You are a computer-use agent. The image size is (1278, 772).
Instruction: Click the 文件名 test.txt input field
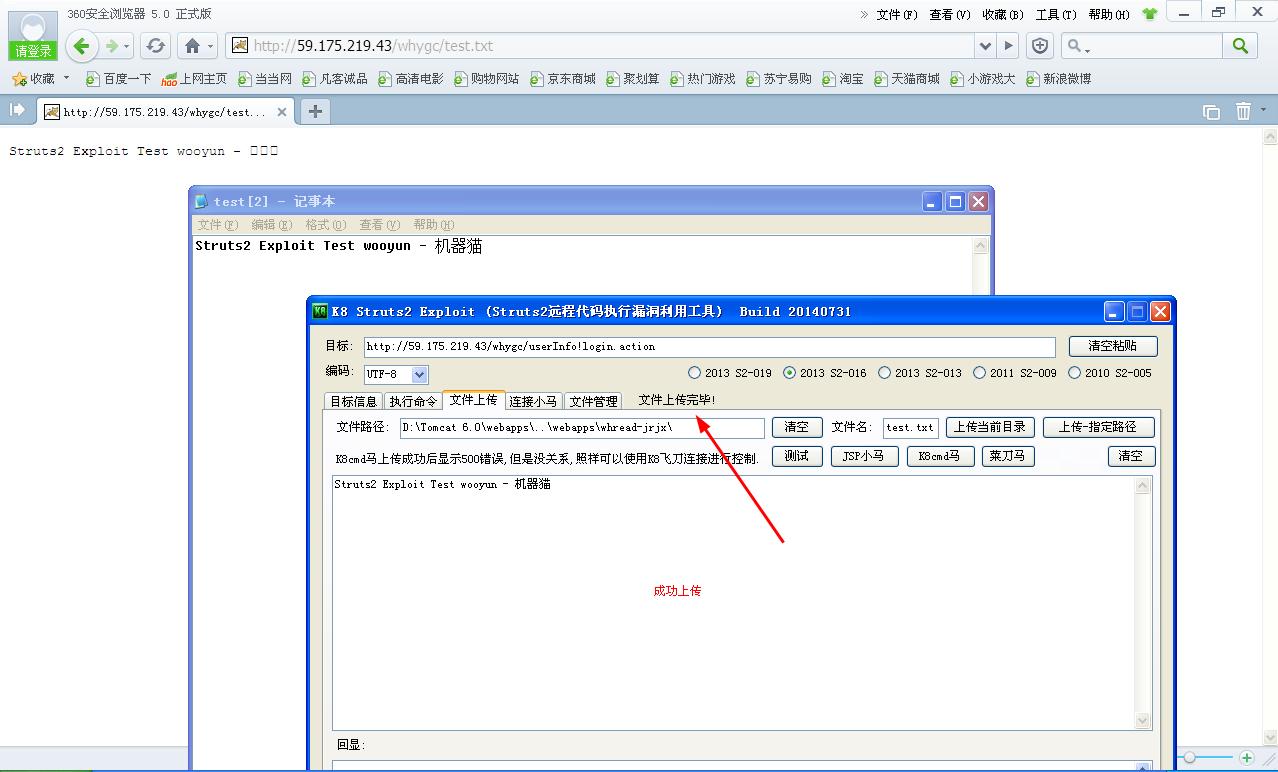[x=911, y=428]
